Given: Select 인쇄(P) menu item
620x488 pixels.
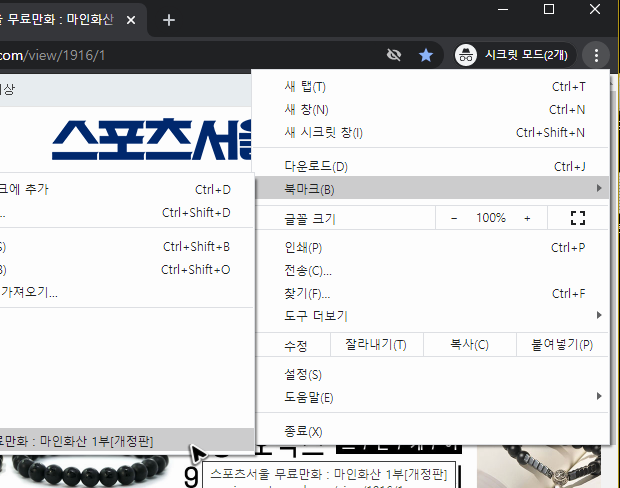Looking at the screenshot, I should pyautogui.click(x=432, y=248).
